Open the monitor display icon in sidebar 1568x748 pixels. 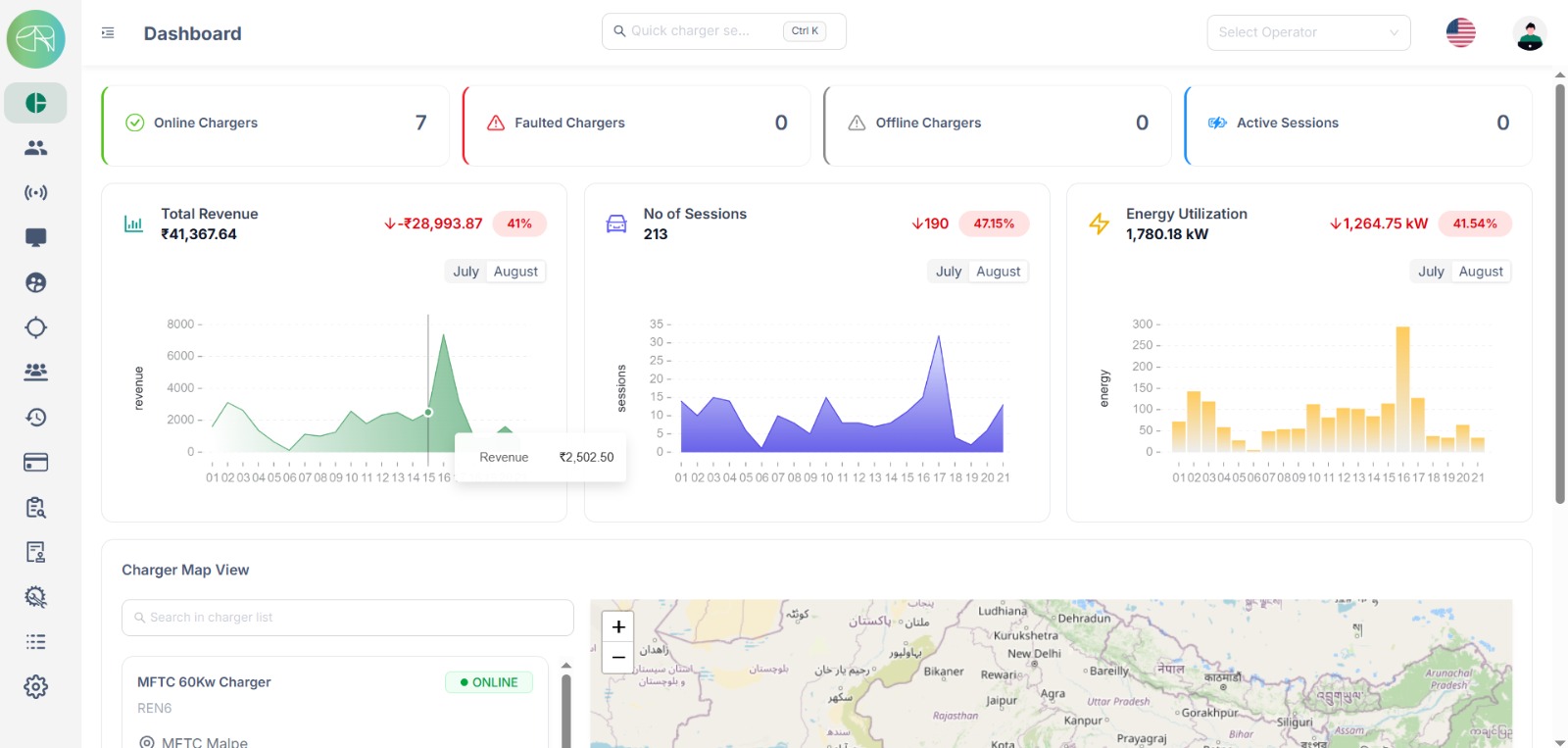pos(36,237)
